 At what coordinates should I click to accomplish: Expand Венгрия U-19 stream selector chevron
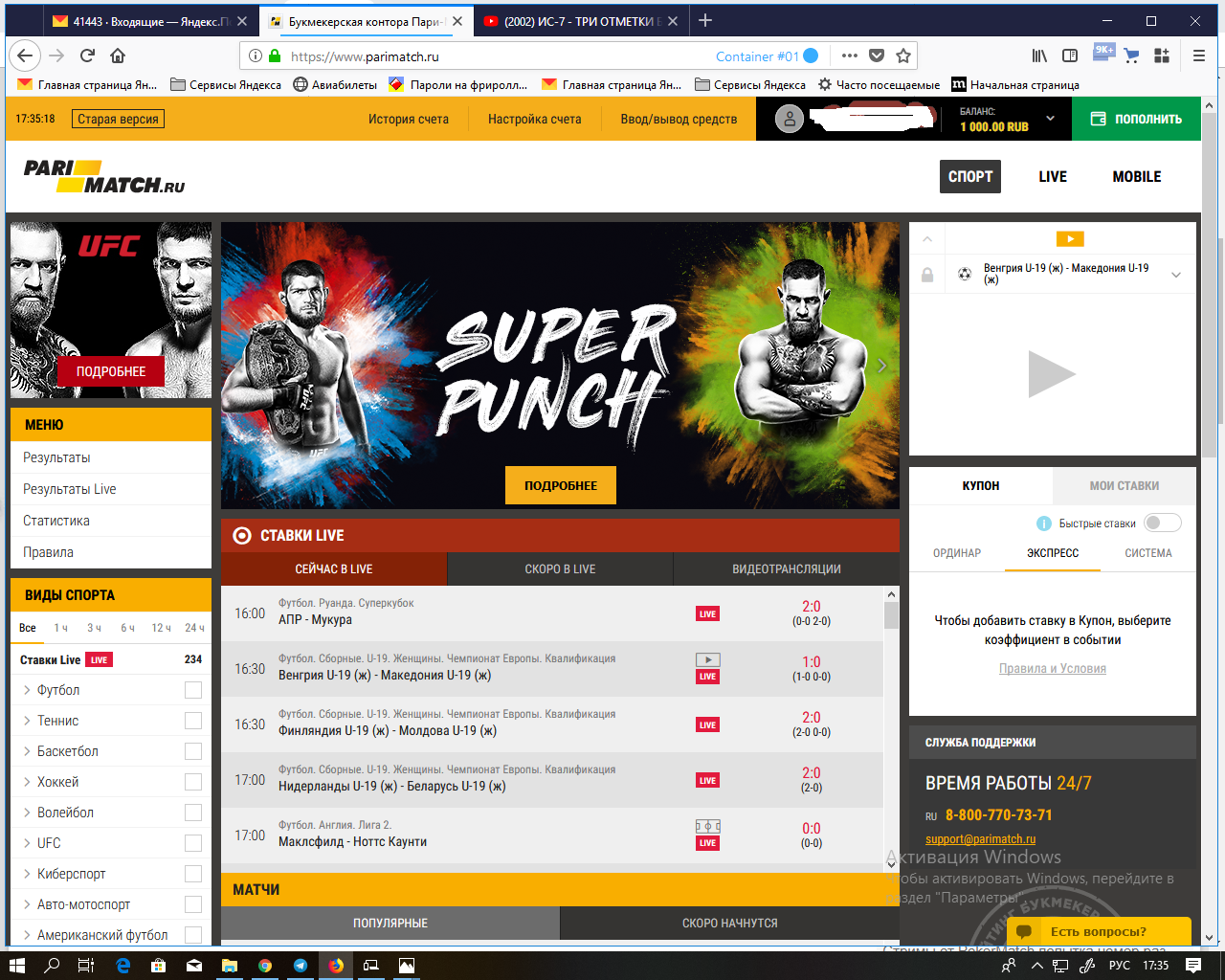[x=1176, y=275]
